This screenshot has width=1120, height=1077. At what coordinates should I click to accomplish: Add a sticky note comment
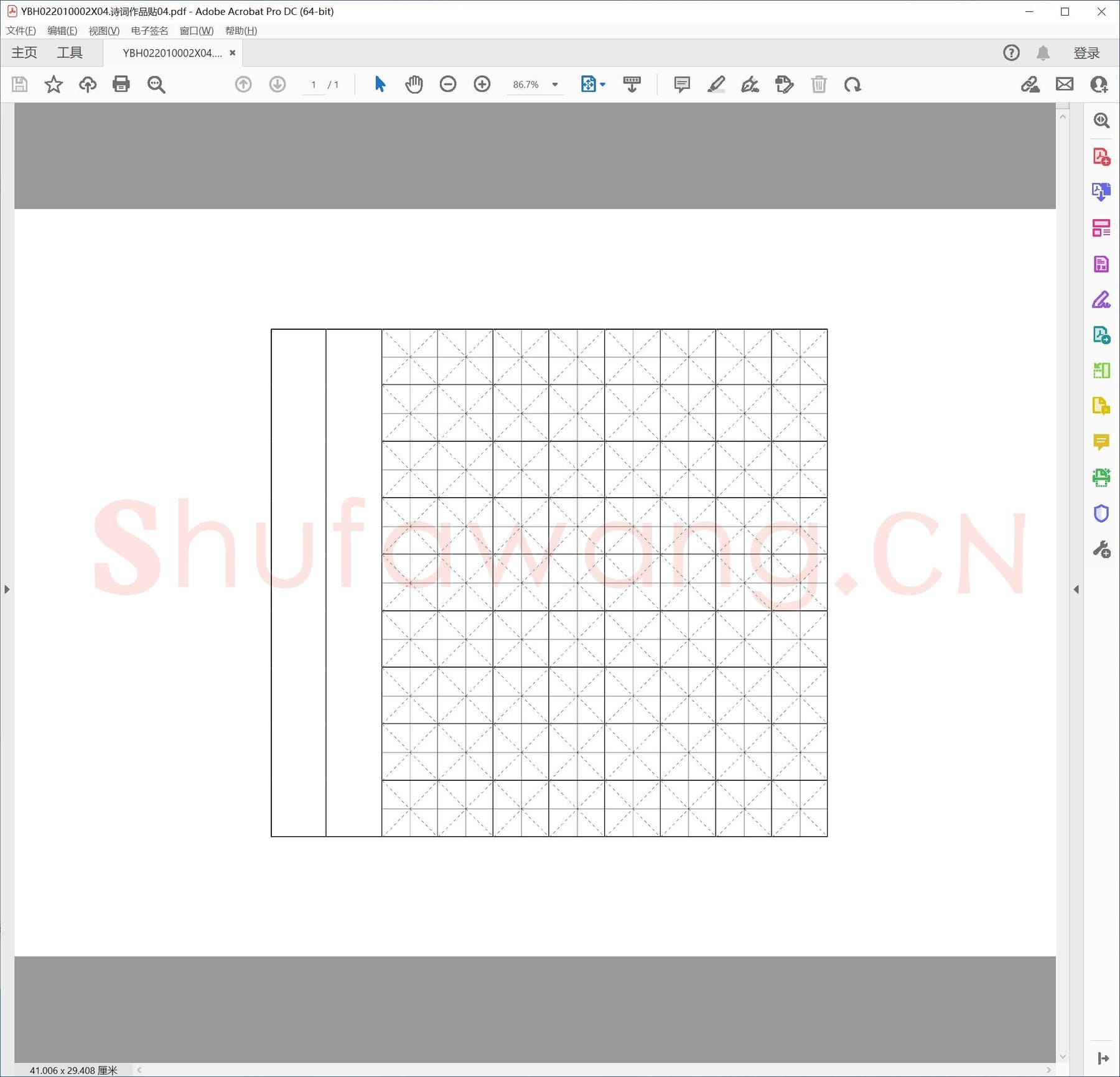click(x=682, y=84)
